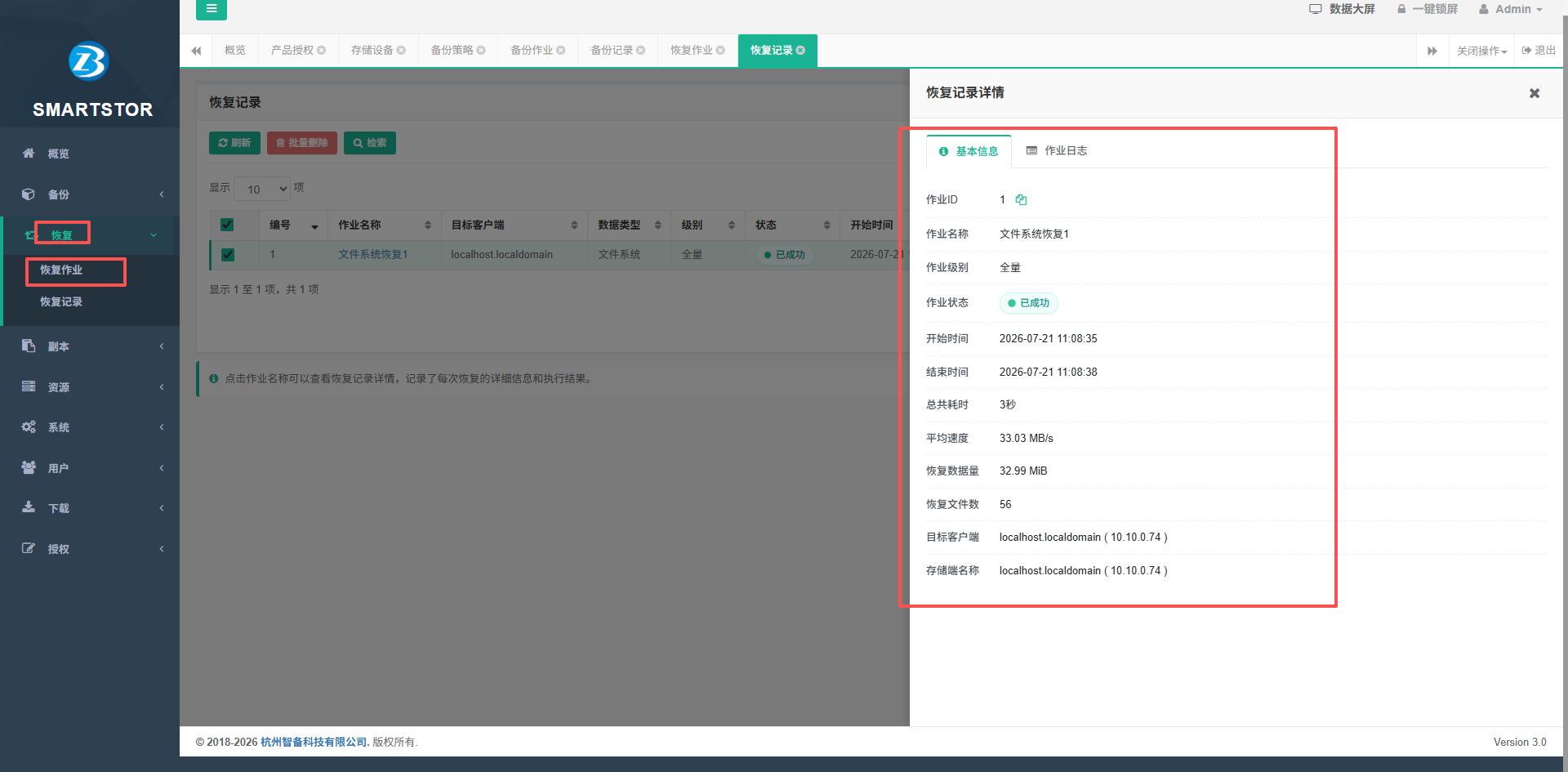Click the 检索 search button

pyautogui.click(x=370, y=143)
